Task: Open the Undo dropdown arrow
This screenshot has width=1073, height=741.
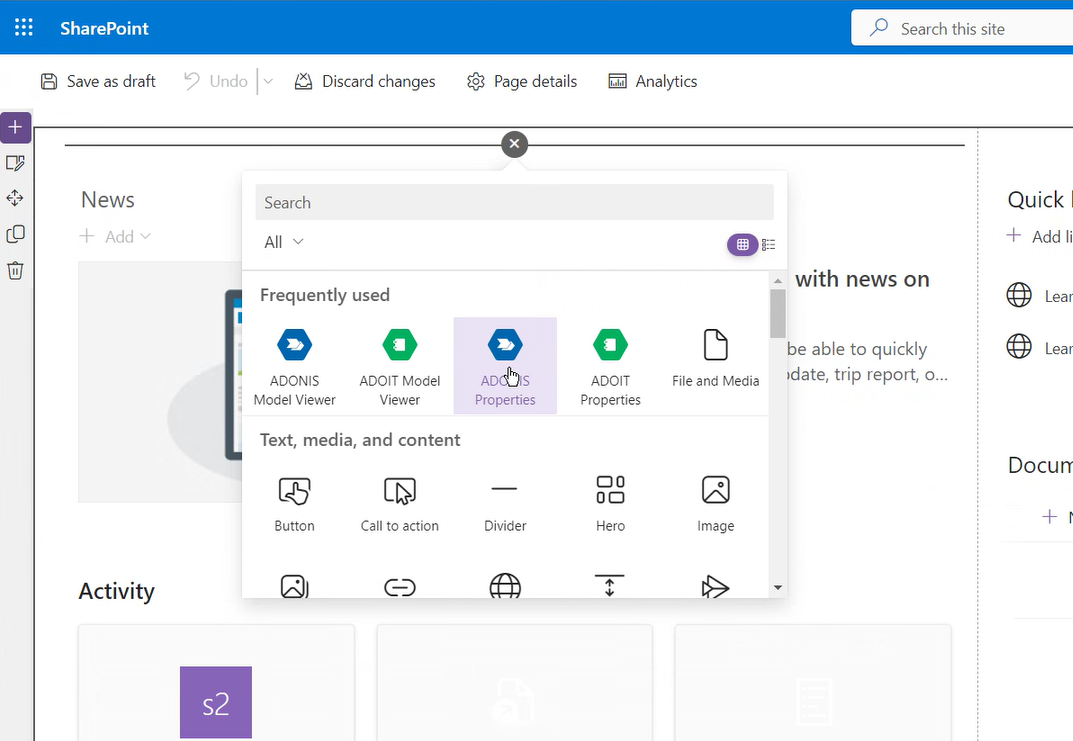Action: 268,82
